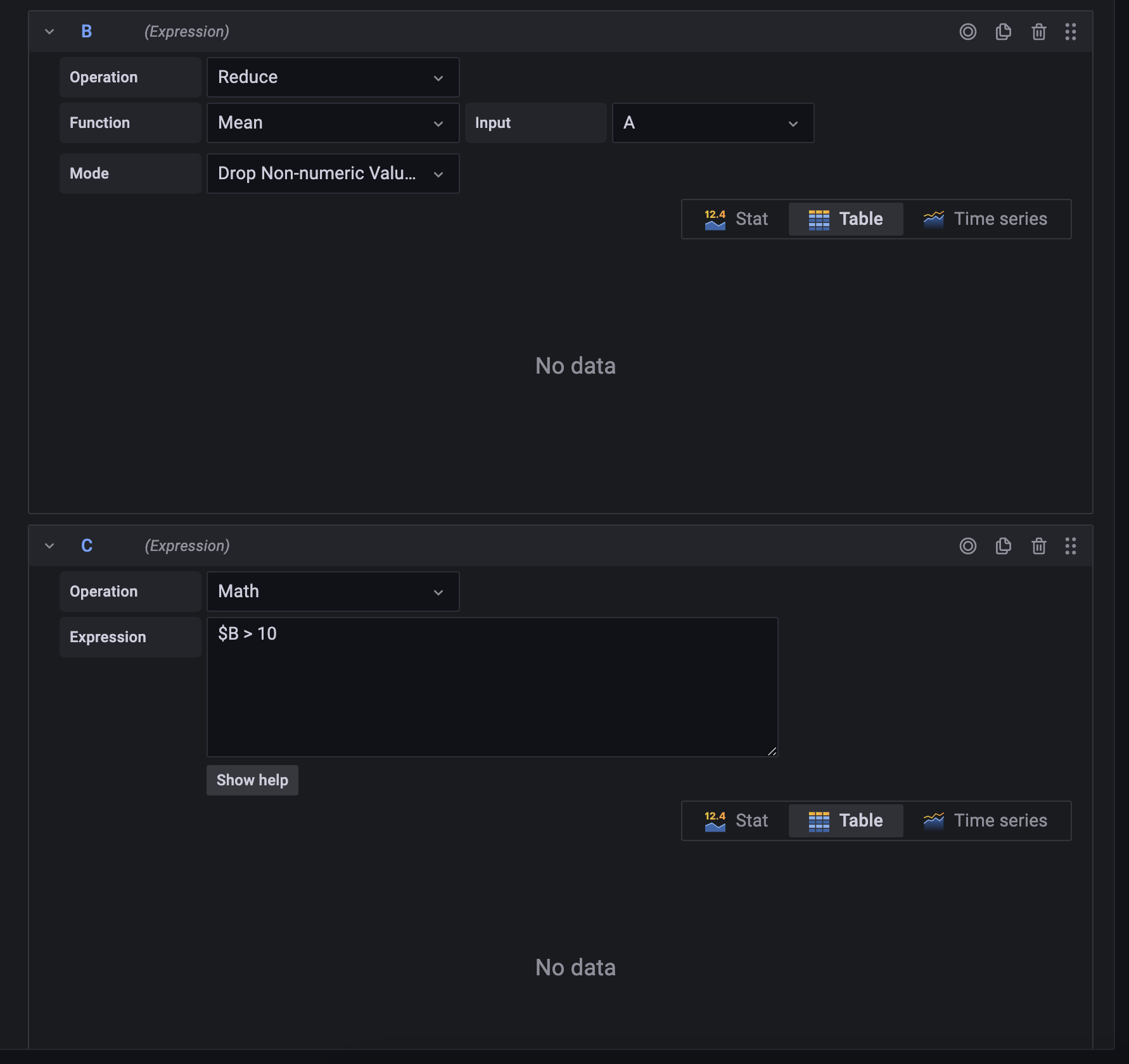Open the Function dropdown showing Mean
This screenshot has width=1129, height=1064.
point(333,122)
